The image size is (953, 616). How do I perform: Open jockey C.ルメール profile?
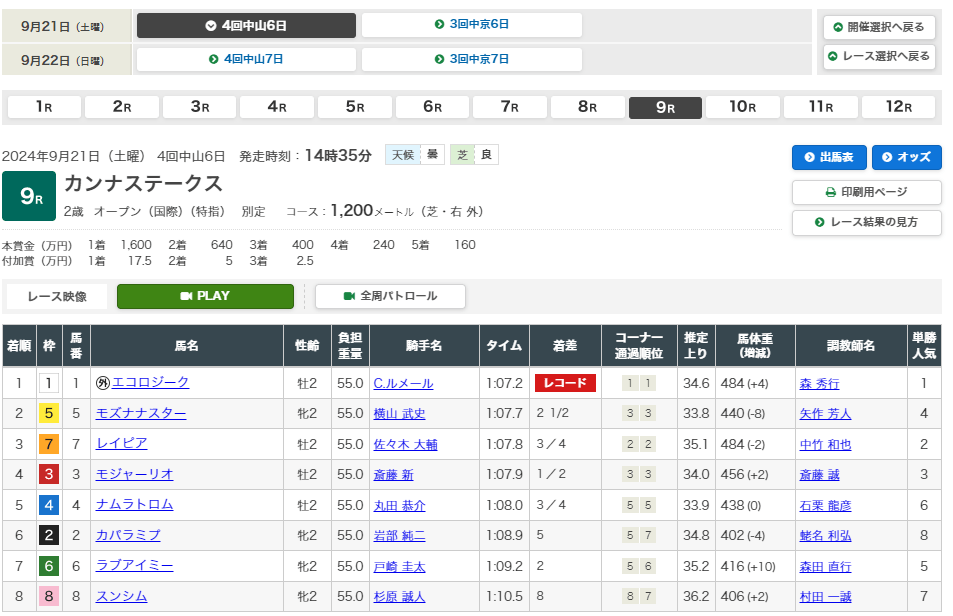(x=403, y=383)
